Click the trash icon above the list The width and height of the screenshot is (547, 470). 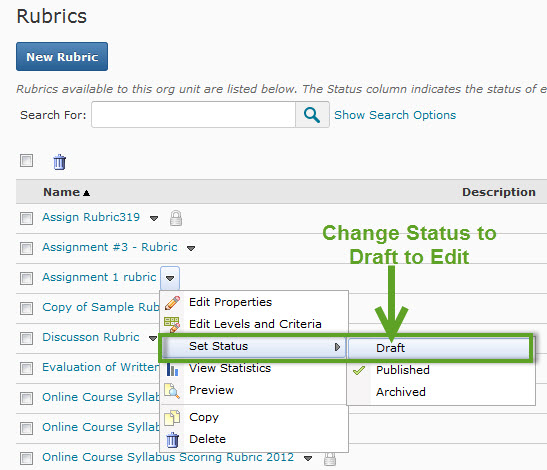(x=59, y=162)
